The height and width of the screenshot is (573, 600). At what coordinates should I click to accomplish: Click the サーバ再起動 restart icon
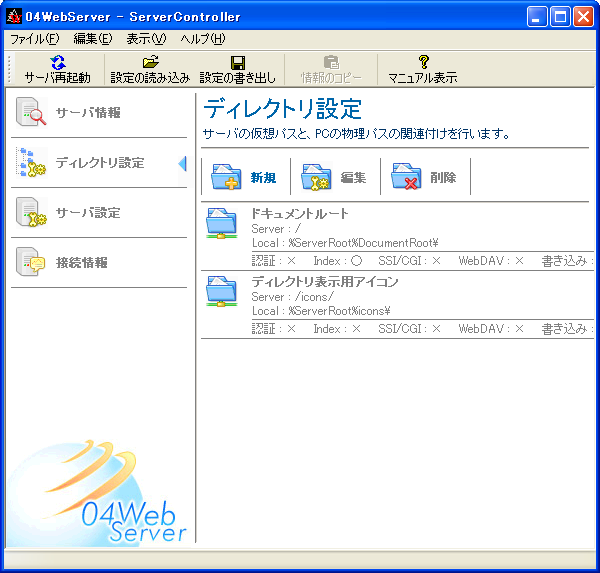pos(58,62)
